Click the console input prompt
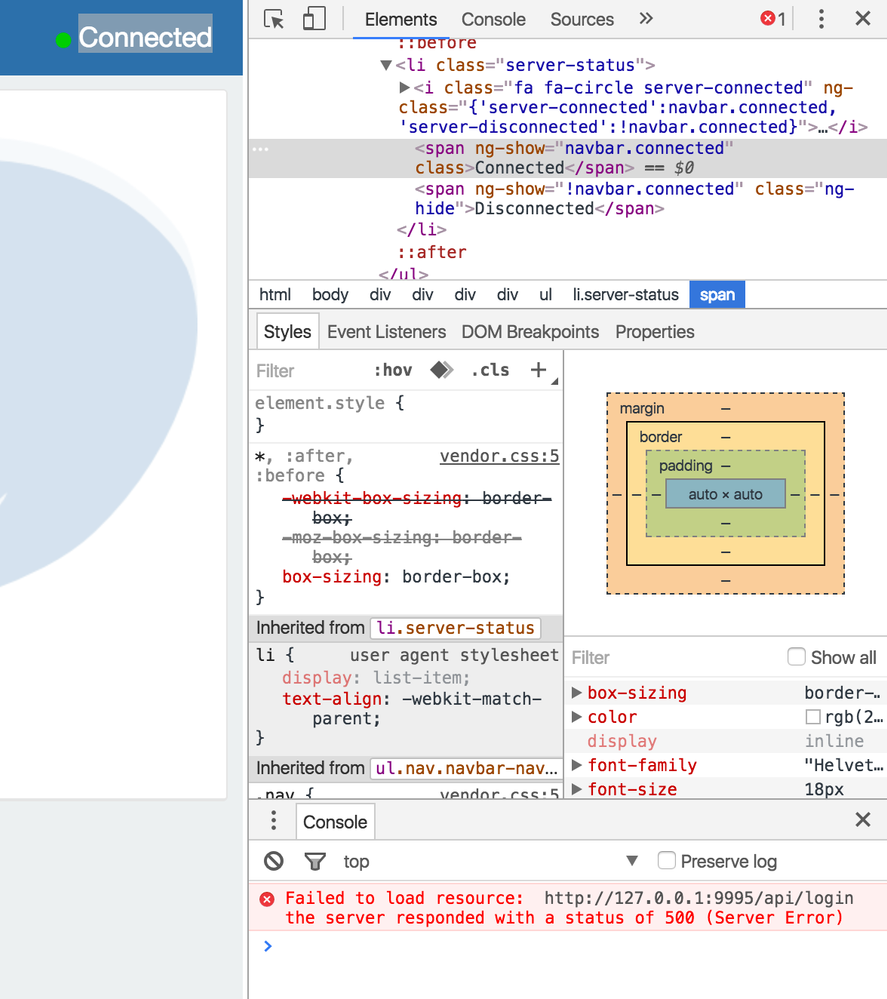This screenshot has width=887, height=999. click(400, 946)
